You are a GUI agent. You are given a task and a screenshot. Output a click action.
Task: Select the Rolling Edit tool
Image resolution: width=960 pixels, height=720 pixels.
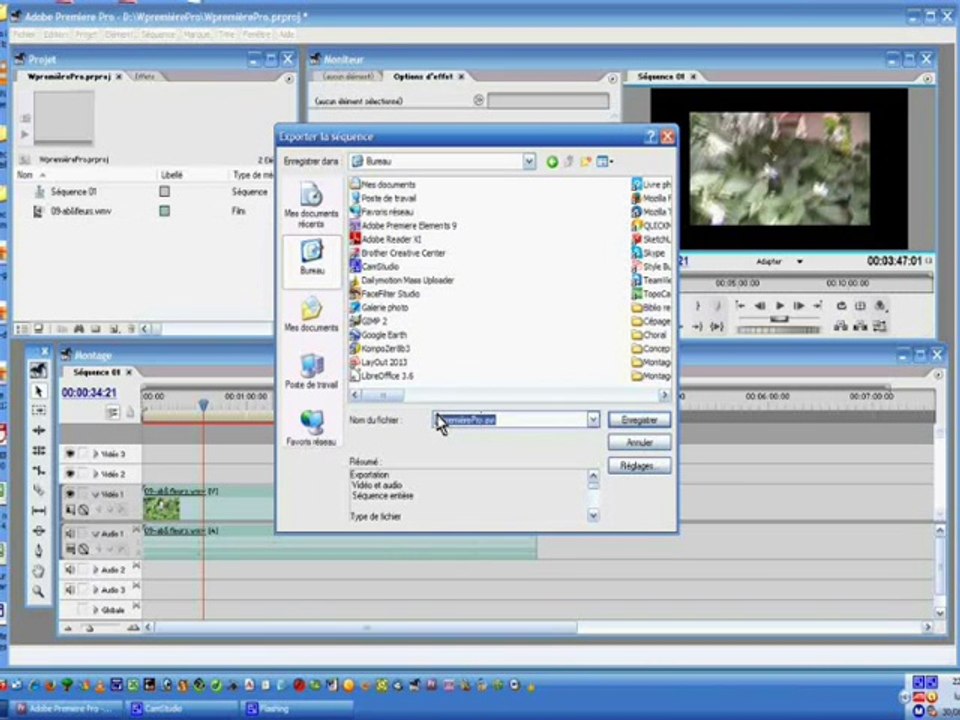click(x=39, y=451)
